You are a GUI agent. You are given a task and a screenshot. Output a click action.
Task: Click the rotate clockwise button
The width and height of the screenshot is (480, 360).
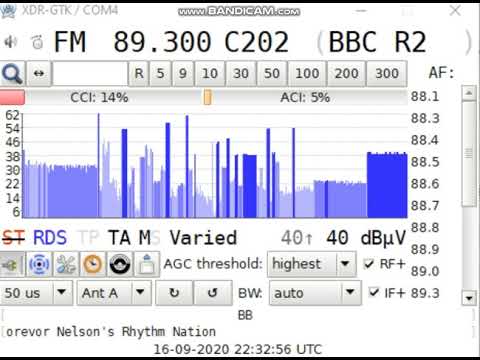tap(174, 293)
